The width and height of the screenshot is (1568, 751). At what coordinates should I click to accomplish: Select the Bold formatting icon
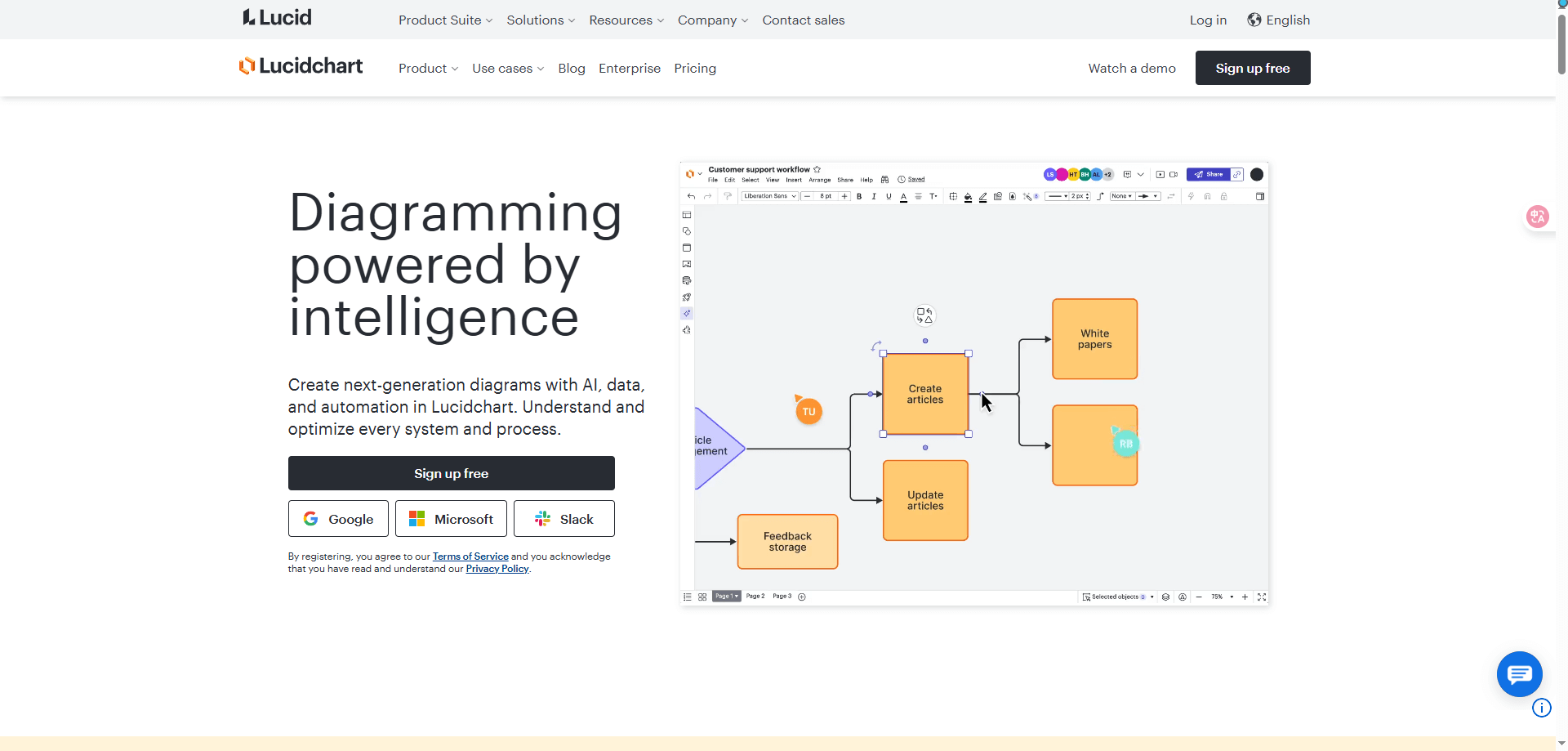point(859,196)
